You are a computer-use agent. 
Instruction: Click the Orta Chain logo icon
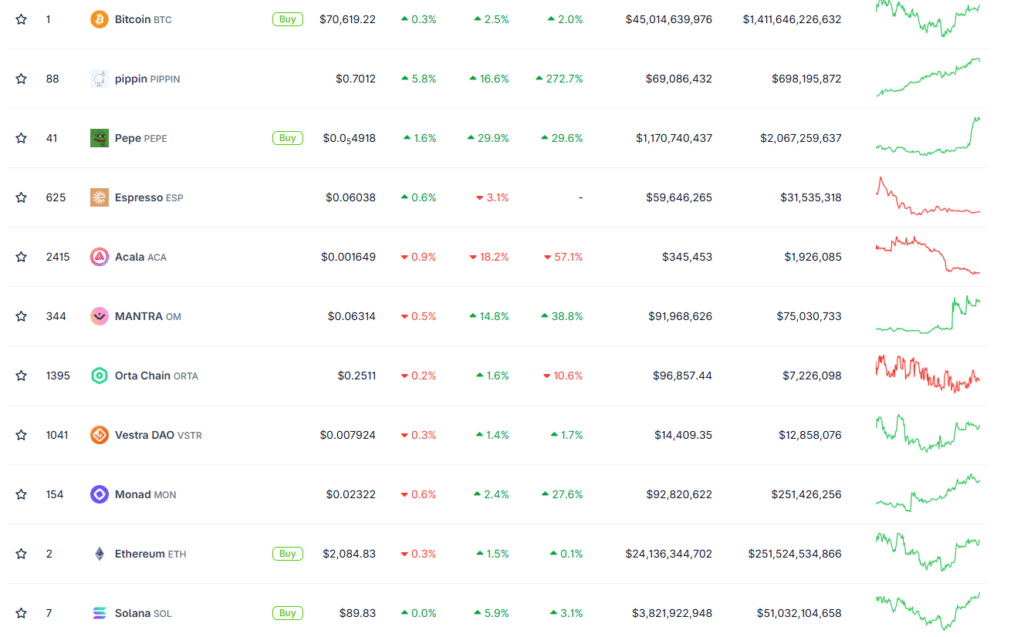pyautogui.click(x=99, y=376)
